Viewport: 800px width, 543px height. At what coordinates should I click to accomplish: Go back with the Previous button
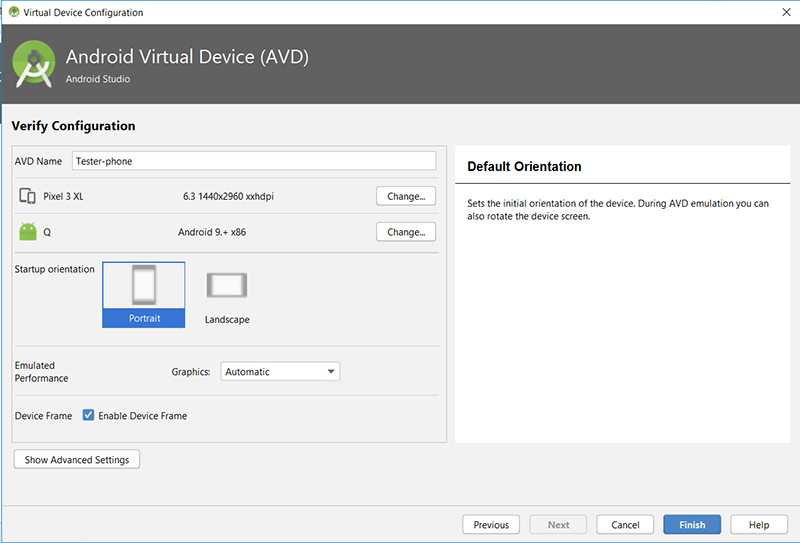[x=491, y=525]
